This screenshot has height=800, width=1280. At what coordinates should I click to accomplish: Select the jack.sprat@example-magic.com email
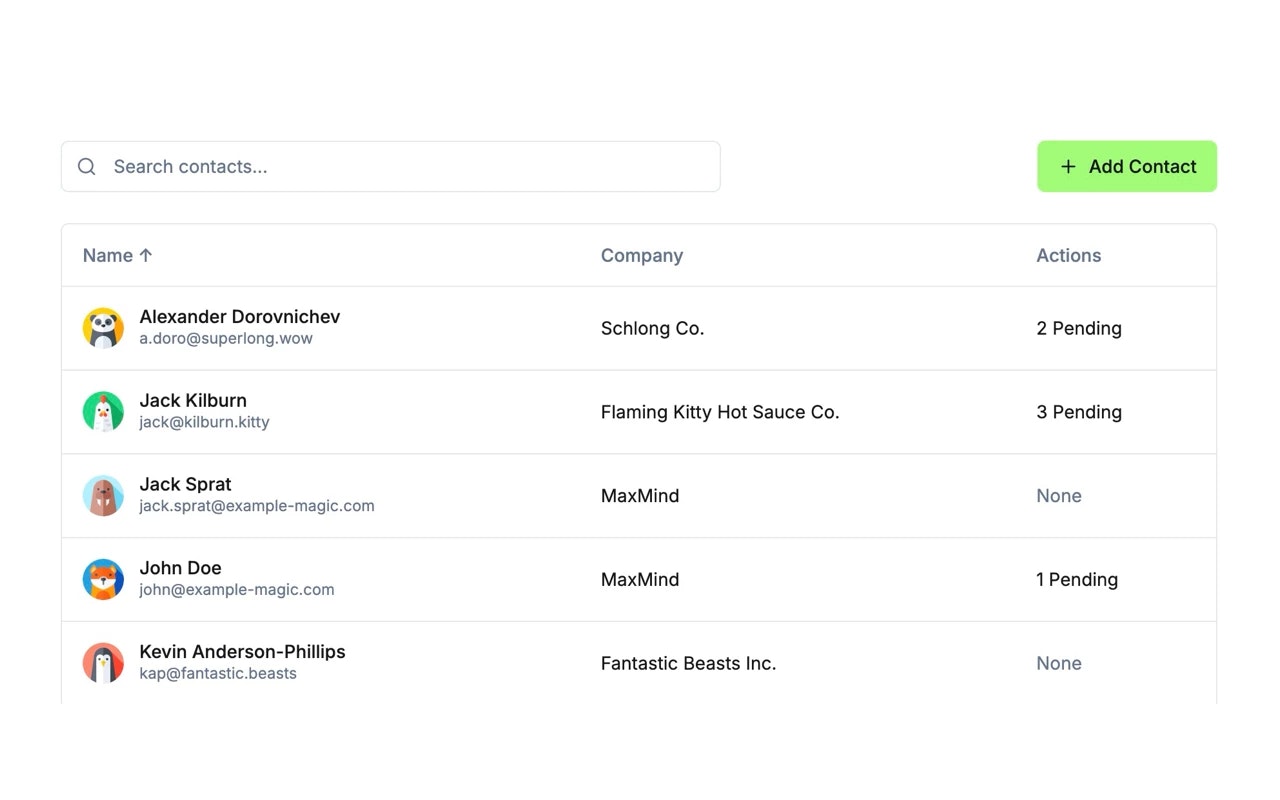[x=257, y=506]
